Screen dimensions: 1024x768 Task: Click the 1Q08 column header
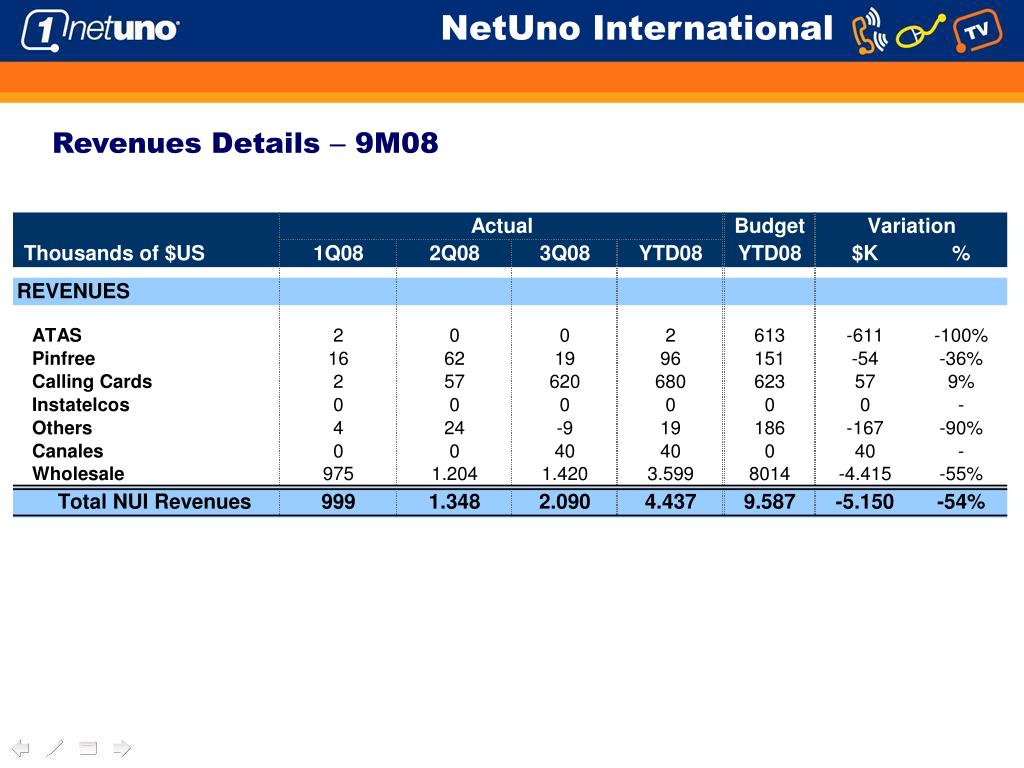338,253
